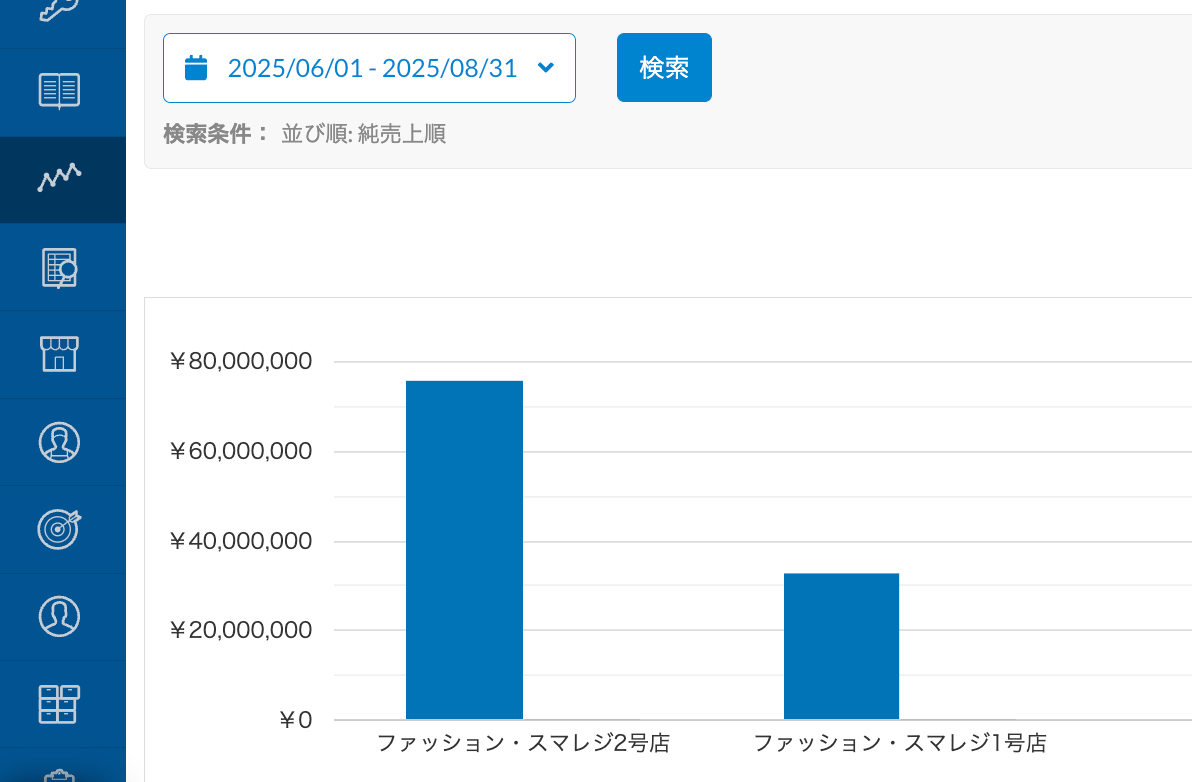
Task: Click the clipboard icon at the sidebar bottom
Action: click(59, 775)
